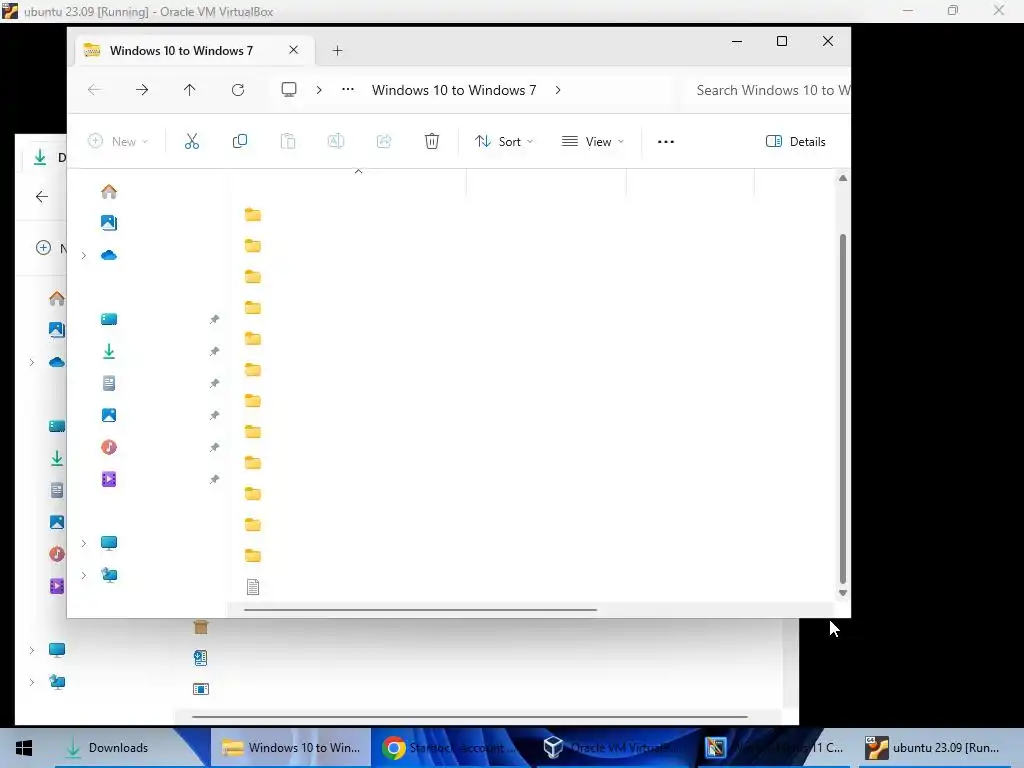Click the horizontal scrollbar in front window
This screenshot has height=768, width=1024.
pyautogui.click(x=420, y=610)
